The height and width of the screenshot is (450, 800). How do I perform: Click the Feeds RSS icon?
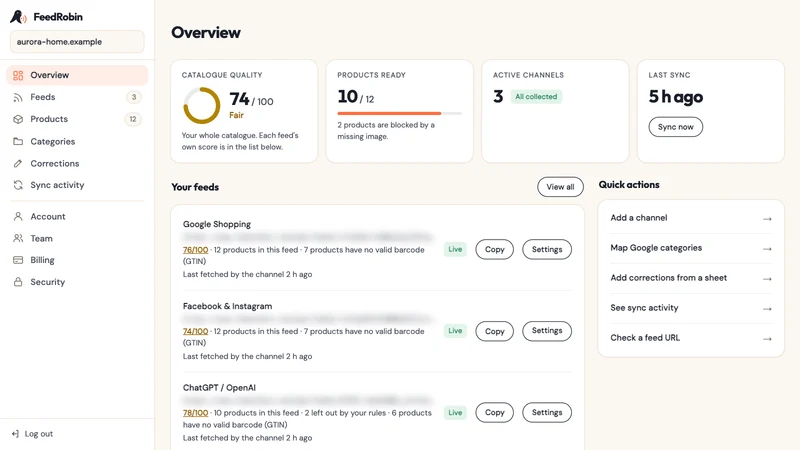click(18, 97)
